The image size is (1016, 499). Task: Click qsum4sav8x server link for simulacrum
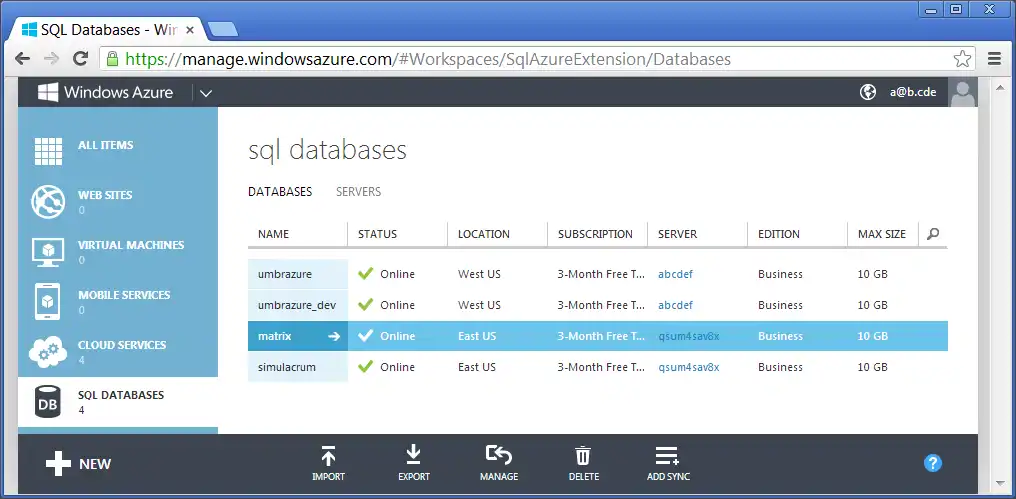click(x=689, y=367)
